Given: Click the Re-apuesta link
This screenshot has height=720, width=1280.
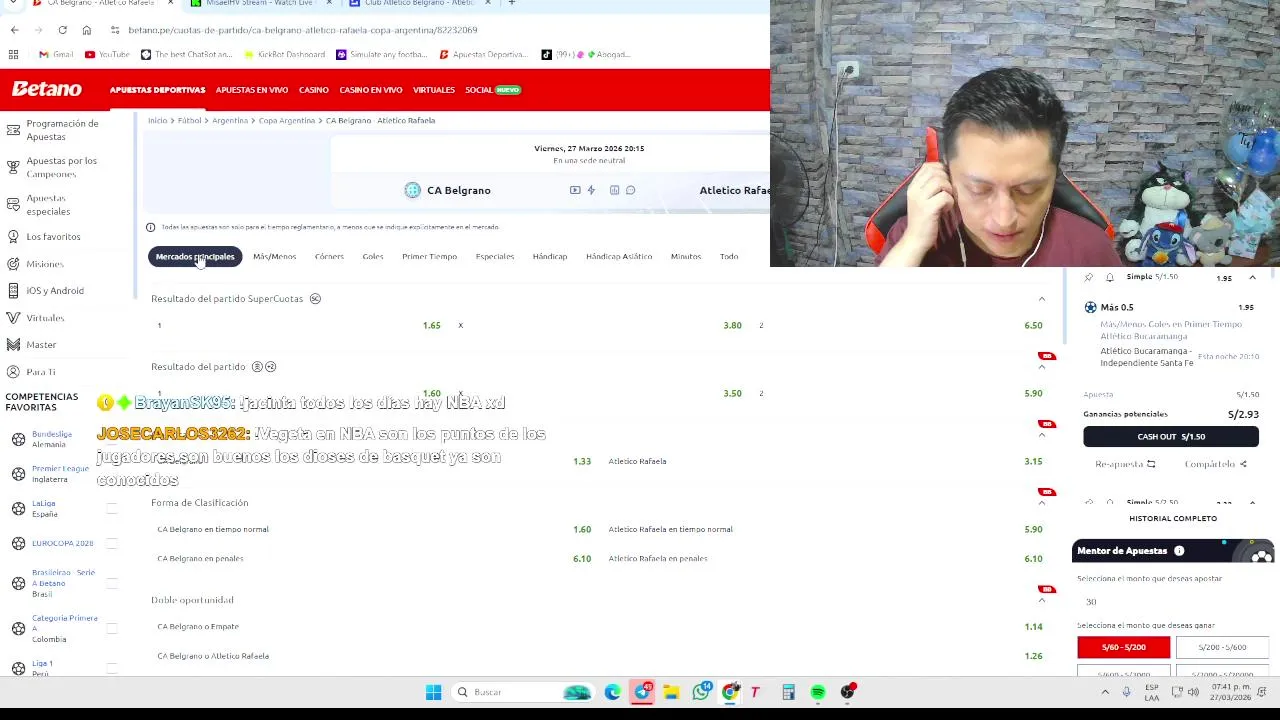Looking at the screenshot, I should click(x=1125, y=464).
